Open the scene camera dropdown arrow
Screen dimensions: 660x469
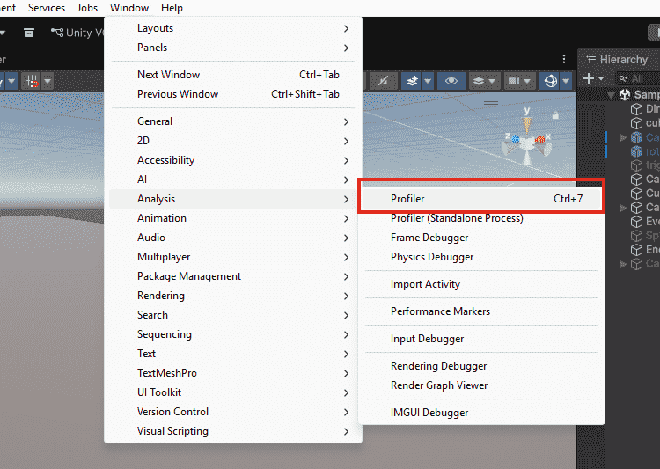pyautogui.click(x=527, y=80)
